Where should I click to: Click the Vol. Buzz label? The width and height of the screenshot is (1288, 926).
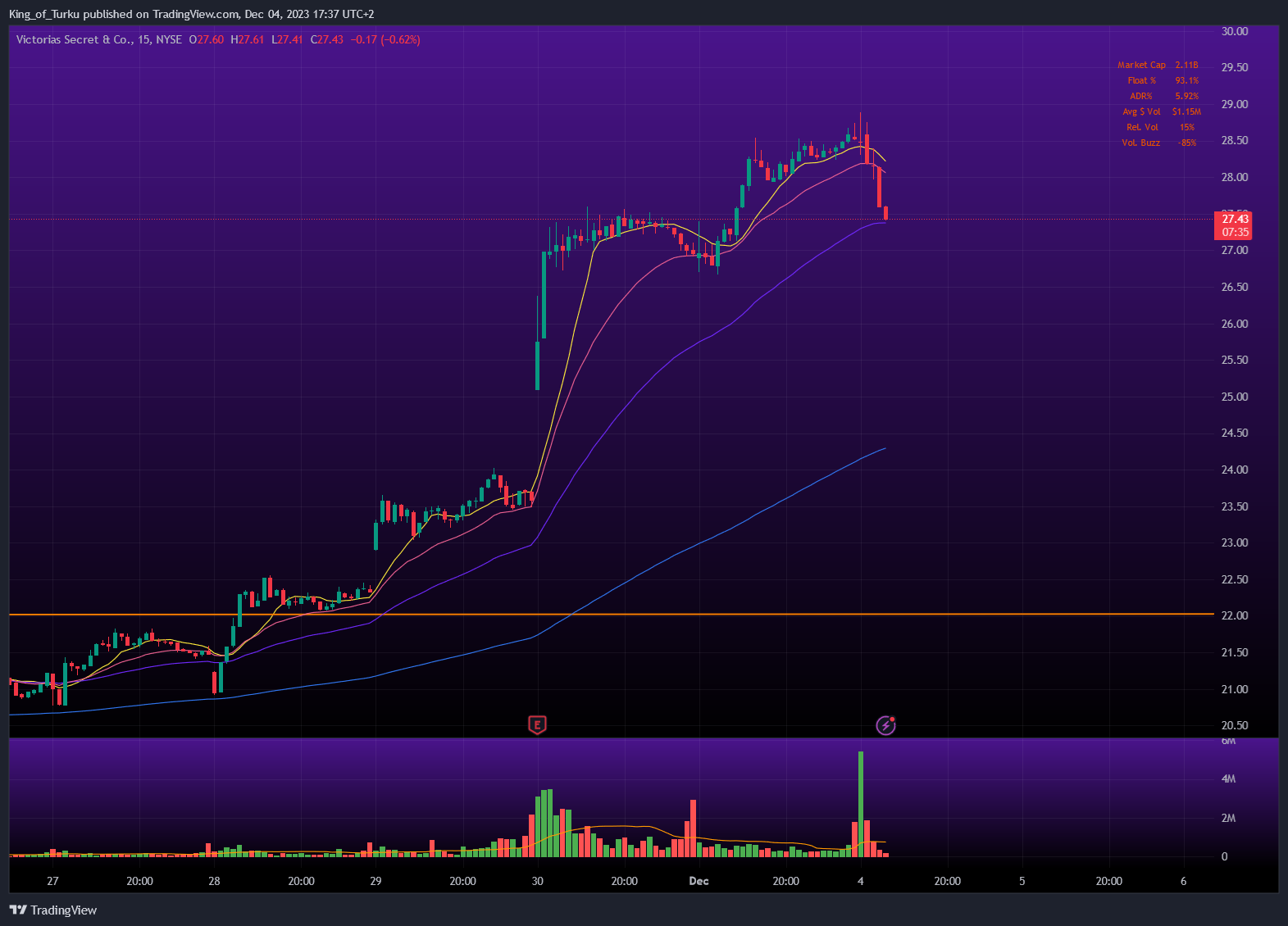[x=1140, y=143]
